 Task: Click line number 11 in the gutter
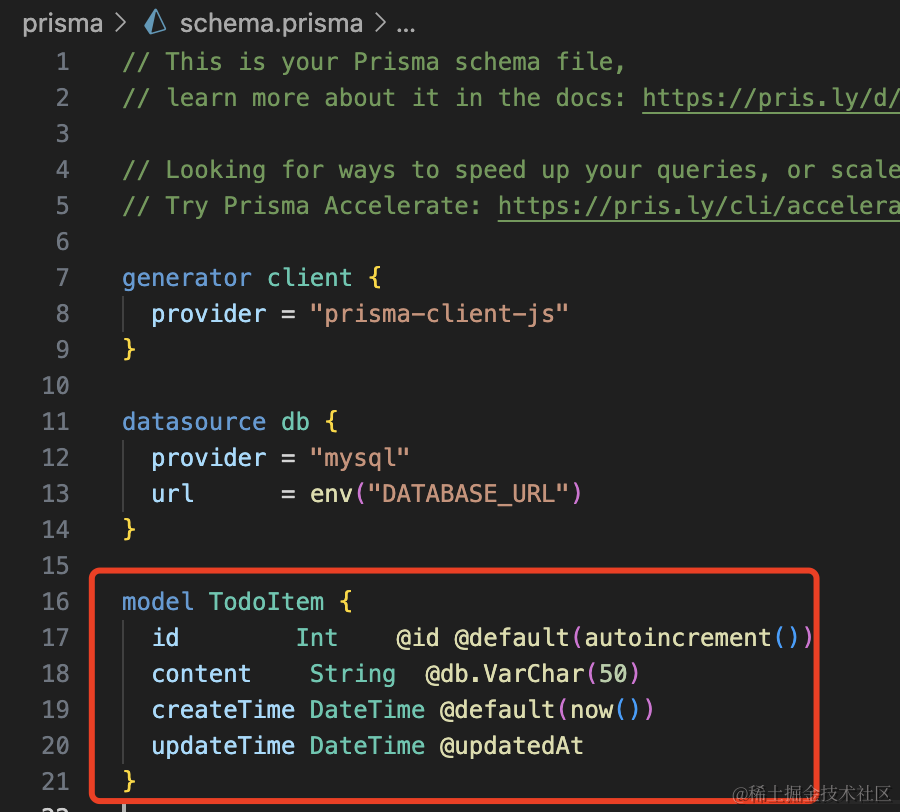tap(56, 421)
